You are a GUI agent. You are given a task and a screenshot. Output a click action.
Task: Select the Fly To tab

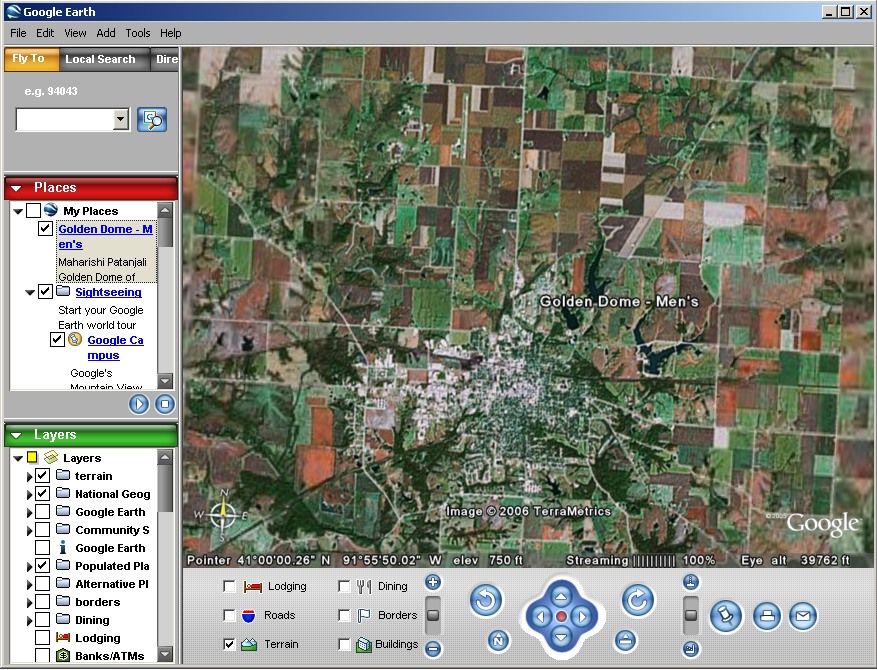tap(31, 59)
